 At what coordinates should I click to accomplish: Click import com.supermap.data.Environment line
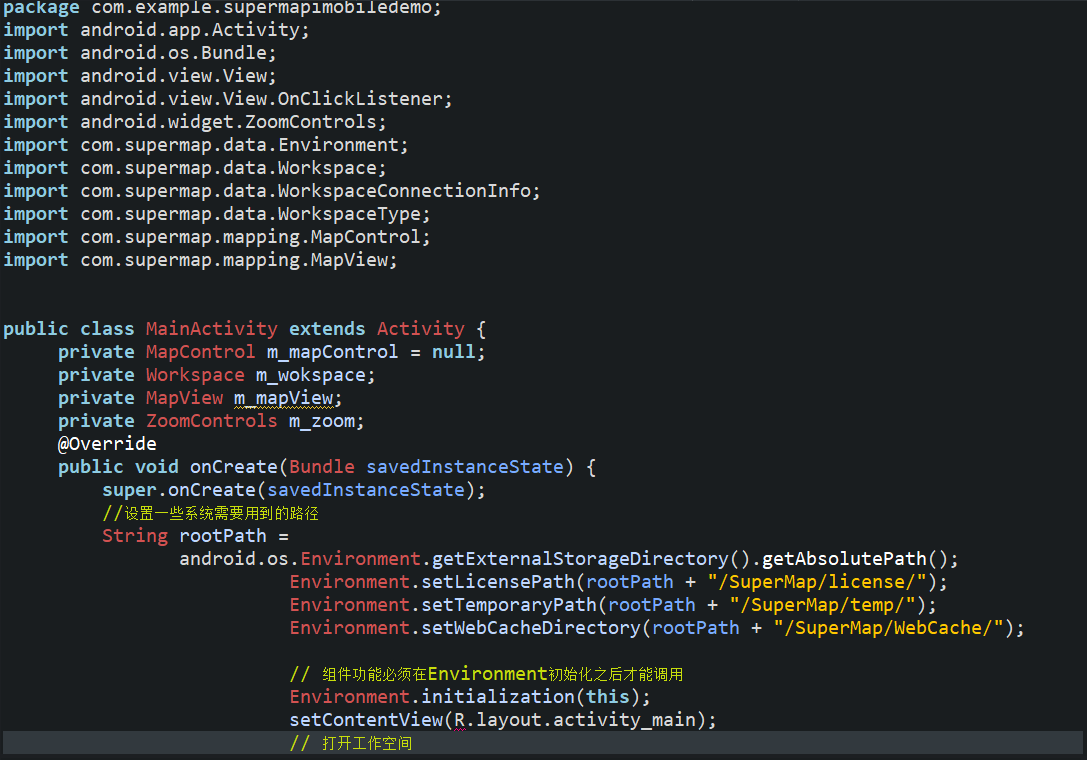coord(205,144)
